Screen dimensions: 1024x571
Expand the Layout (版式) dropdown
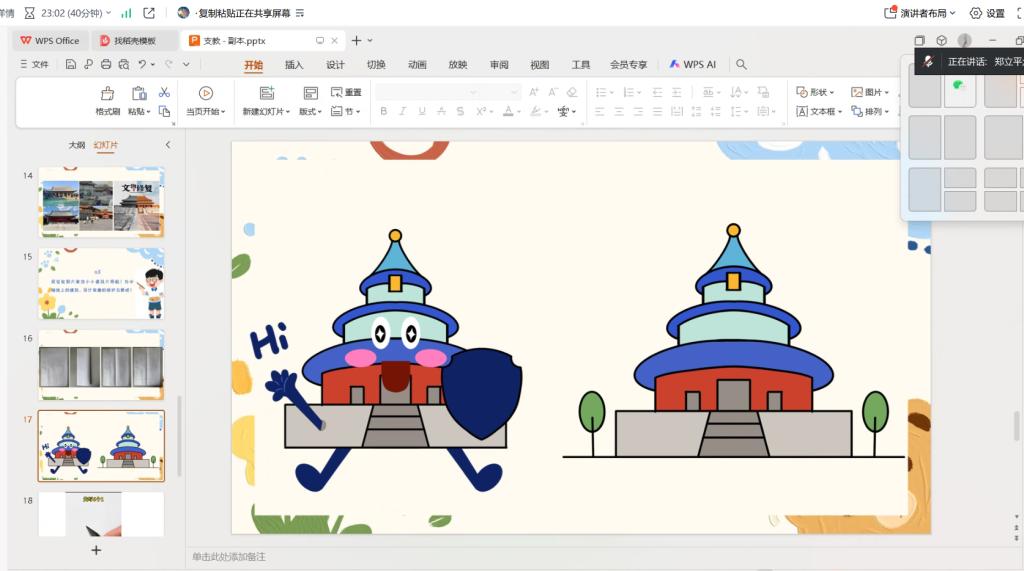pyautogui.click(x=312, y=112)
